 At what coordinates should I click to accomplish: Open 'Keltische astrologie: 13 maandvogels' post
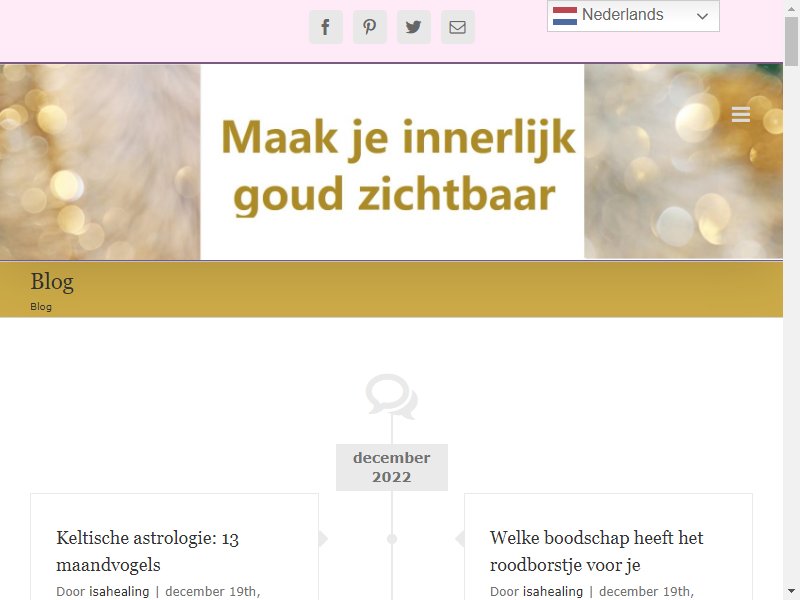click(147, 551)
